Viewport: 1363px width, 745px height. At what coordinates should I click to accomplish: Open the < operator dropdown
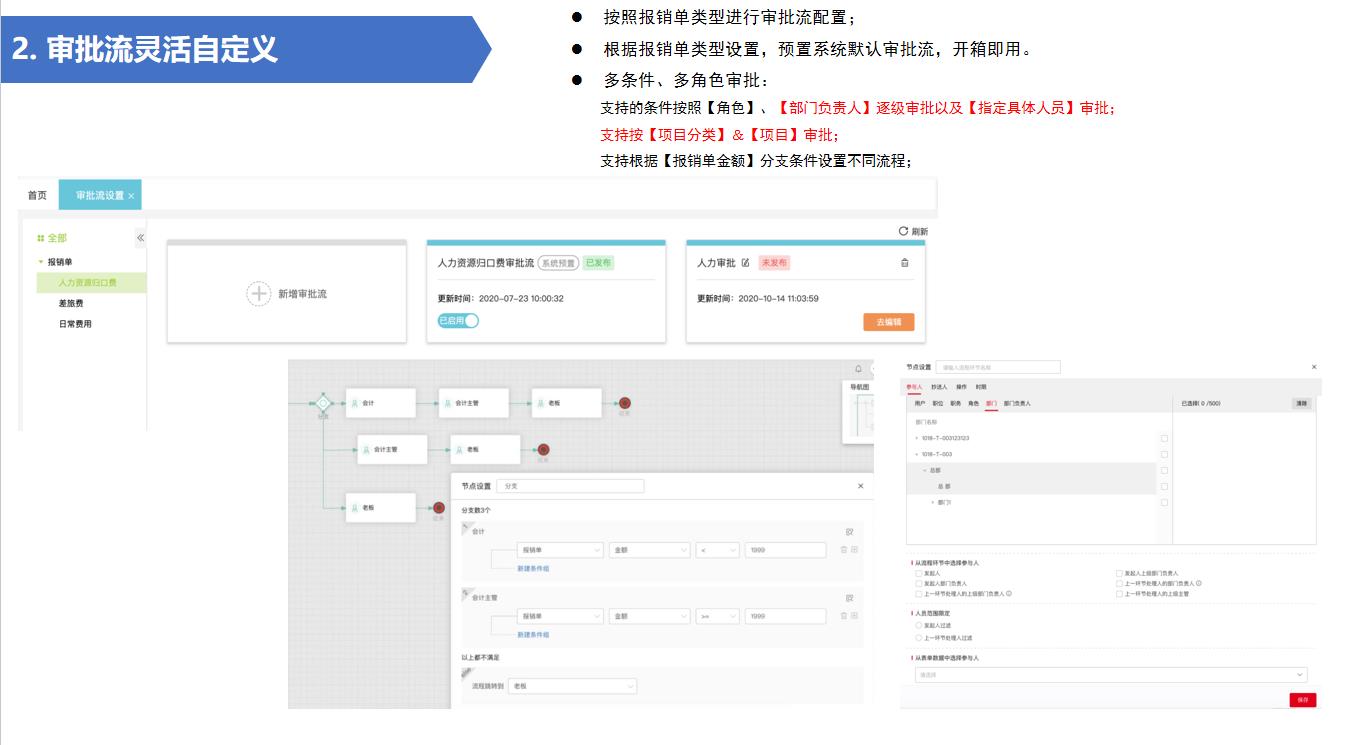(x=717, y=550)
